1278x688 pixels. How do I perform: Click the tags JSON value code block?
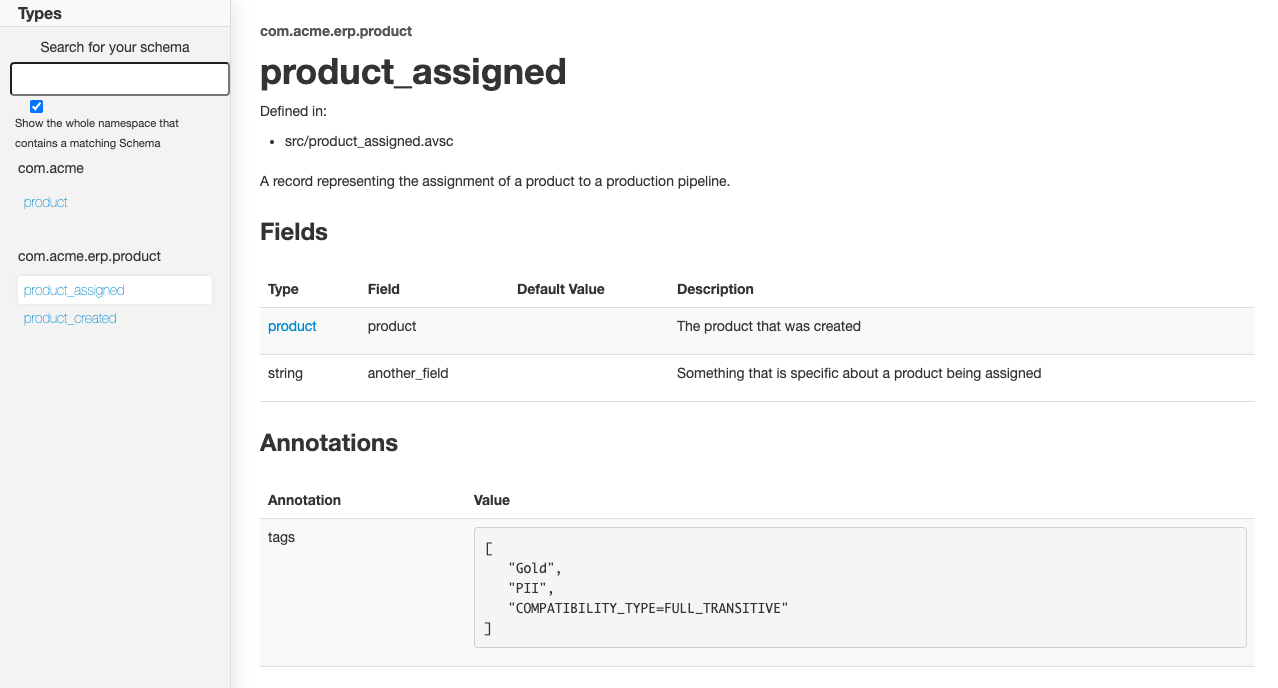(x=860, y=587)
